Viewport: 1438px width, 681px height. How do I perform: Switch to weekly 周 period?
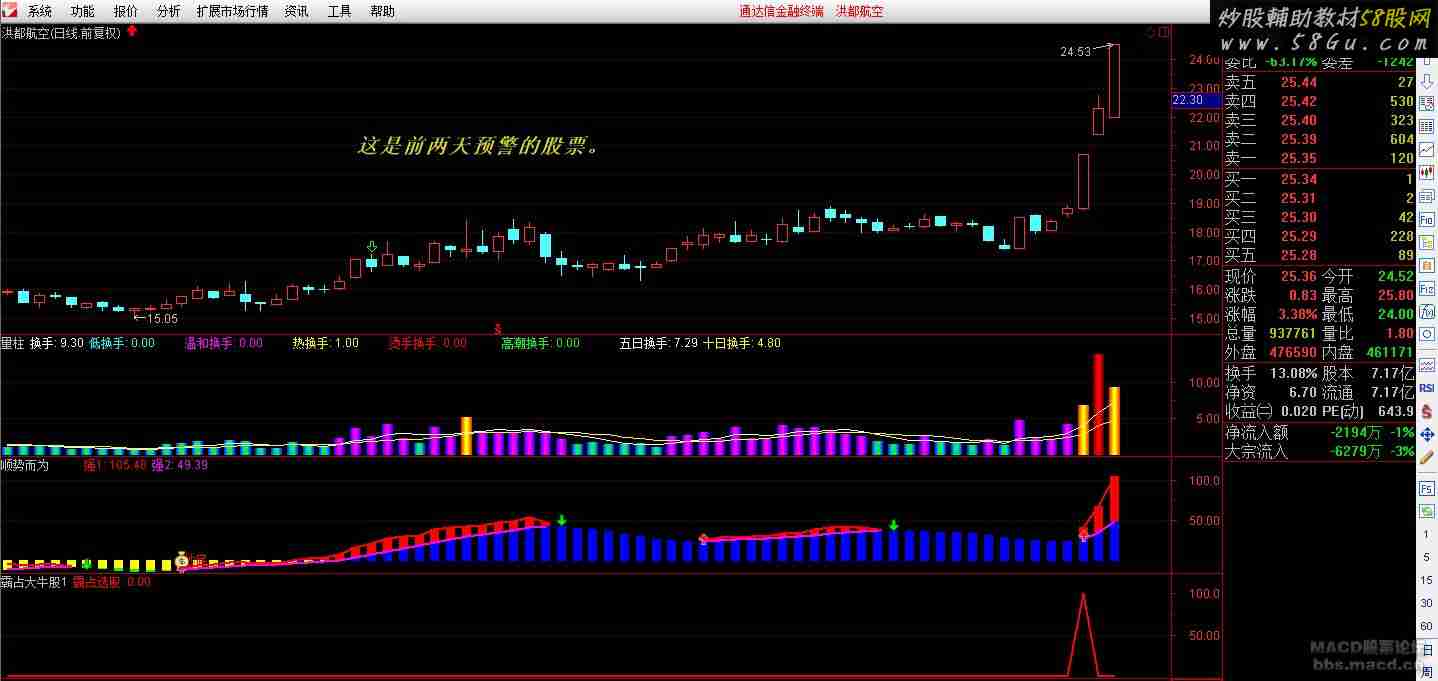(1427, 670)
